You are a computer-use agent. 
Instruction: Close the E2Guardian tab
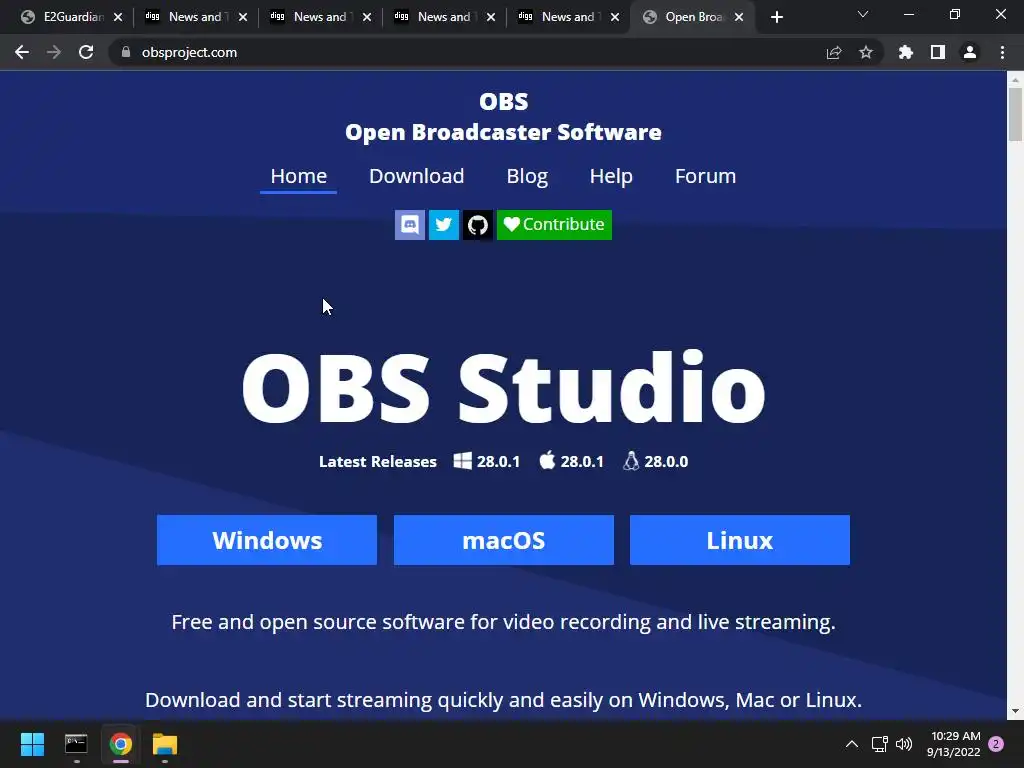point(118,17)
